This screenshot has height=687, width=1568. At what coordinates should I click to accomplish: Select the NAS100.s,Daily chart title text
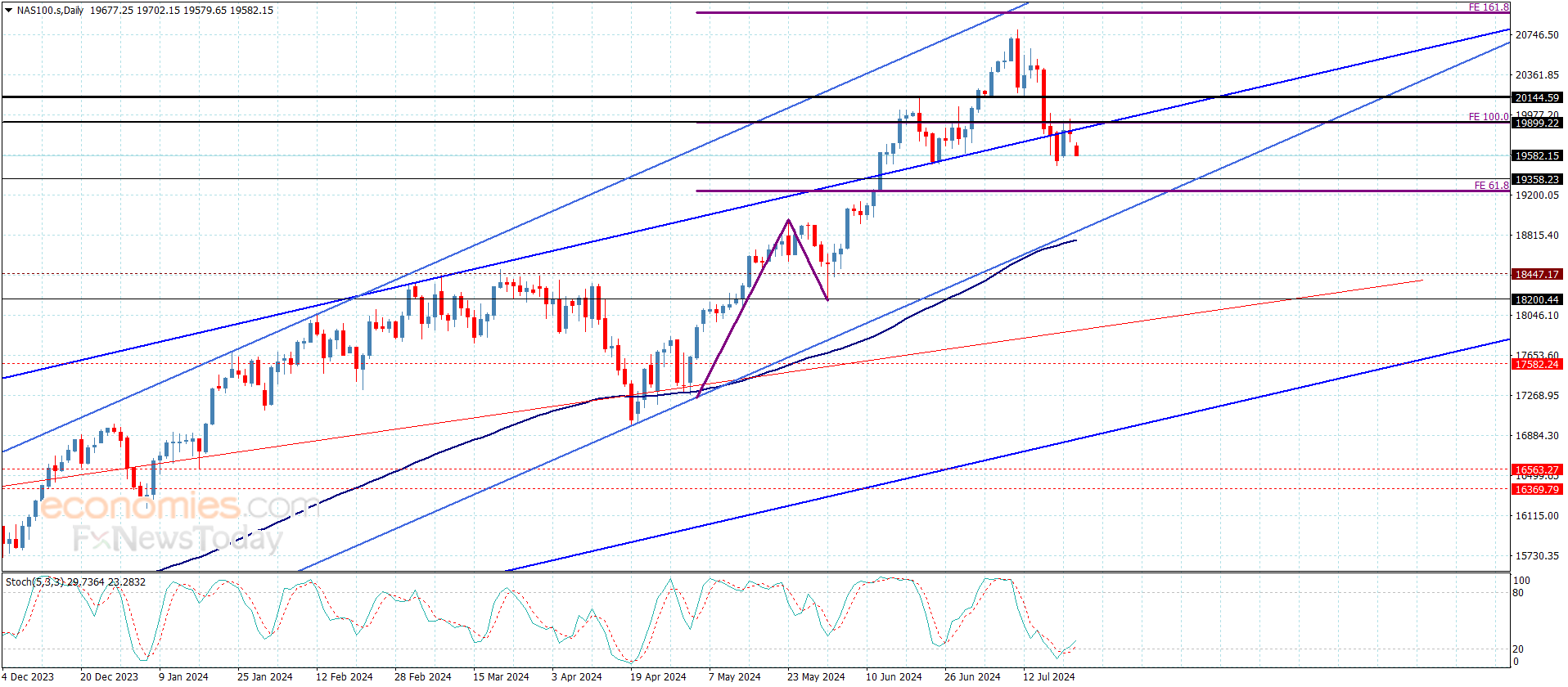pyautogui.click(x=50, y=11)
